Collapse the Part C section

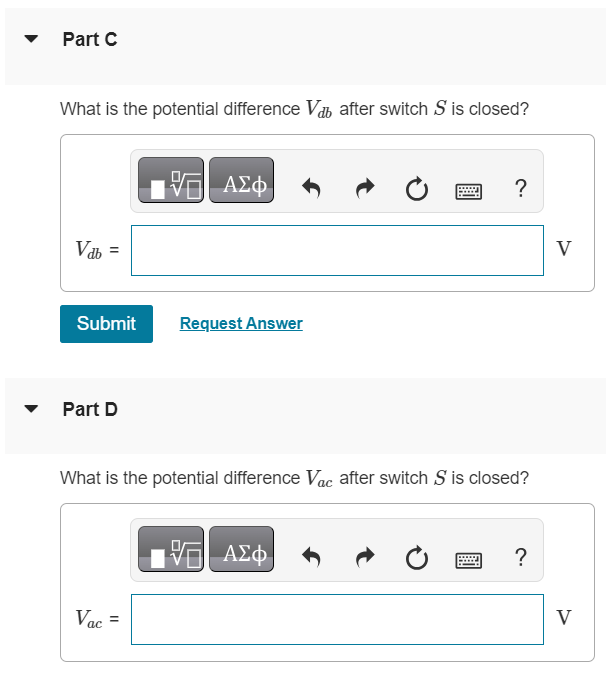(x=31, y=39)
